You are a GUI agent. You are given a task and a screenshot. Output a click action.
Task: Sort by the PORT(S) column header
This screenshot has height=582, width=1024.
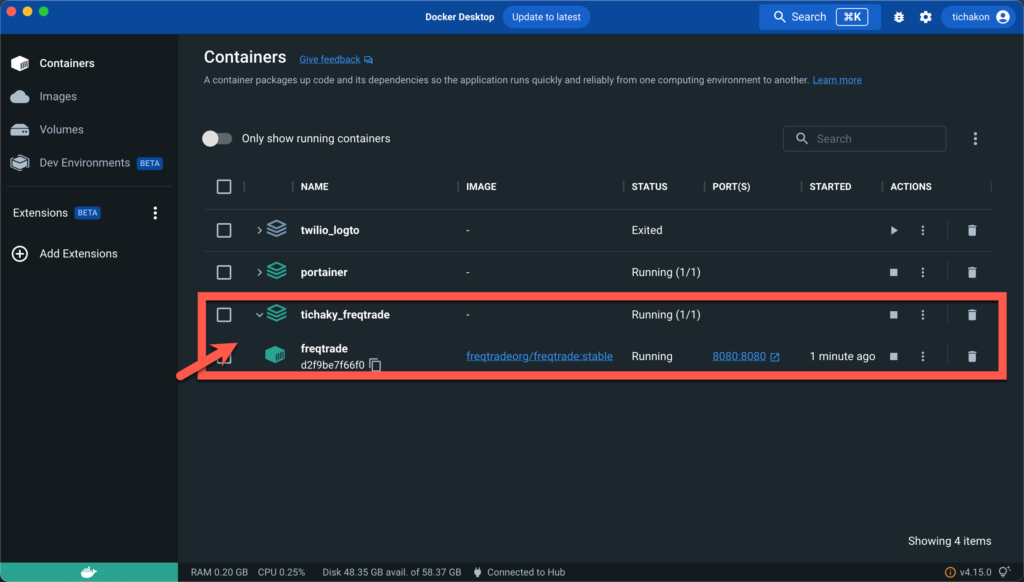(x=731, y=187)
